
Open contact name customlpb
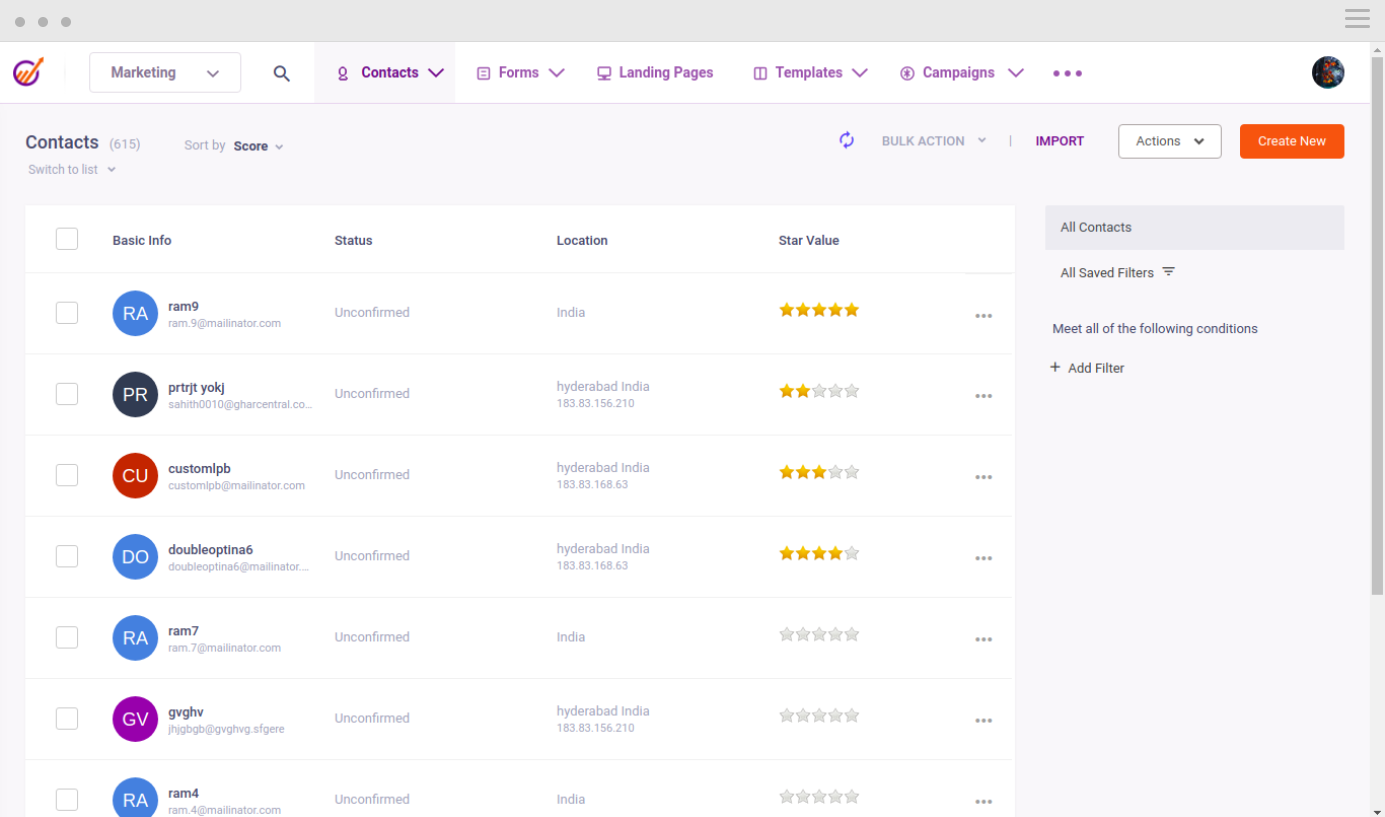(x=199, y=468)
